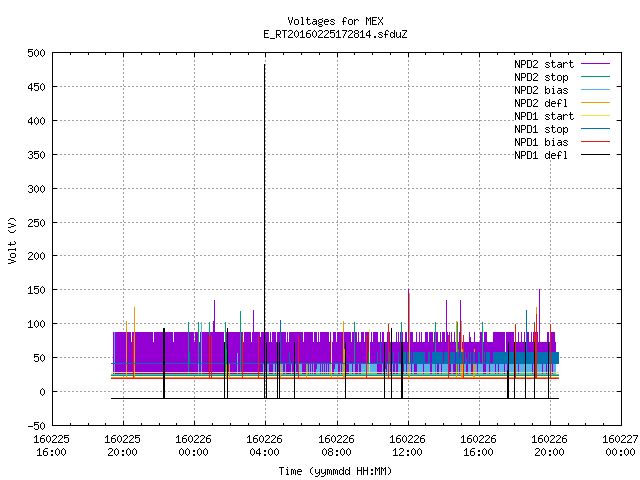Click the 450 y-axis tick label

click(36, 87)
